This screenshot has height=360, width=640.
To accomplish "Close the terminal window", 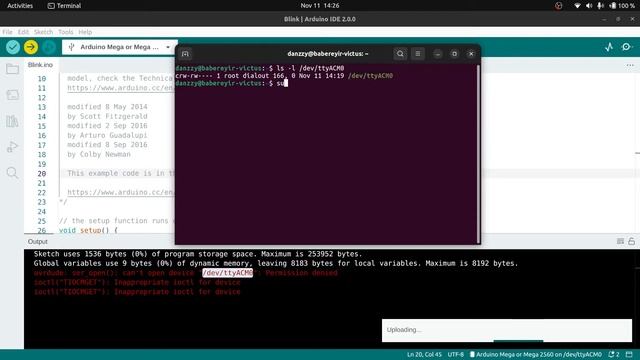I will tap(471, 54).
